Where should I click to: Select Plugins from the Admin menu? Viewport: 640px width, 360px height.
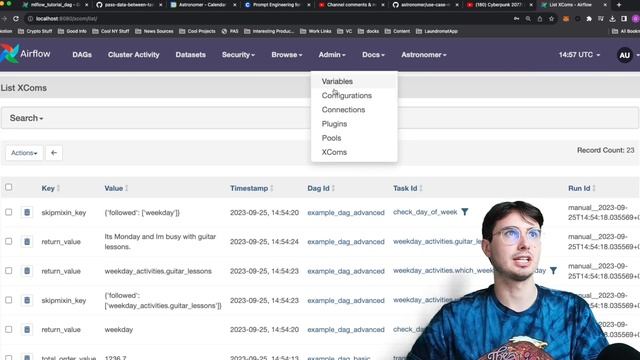[354, 124]
